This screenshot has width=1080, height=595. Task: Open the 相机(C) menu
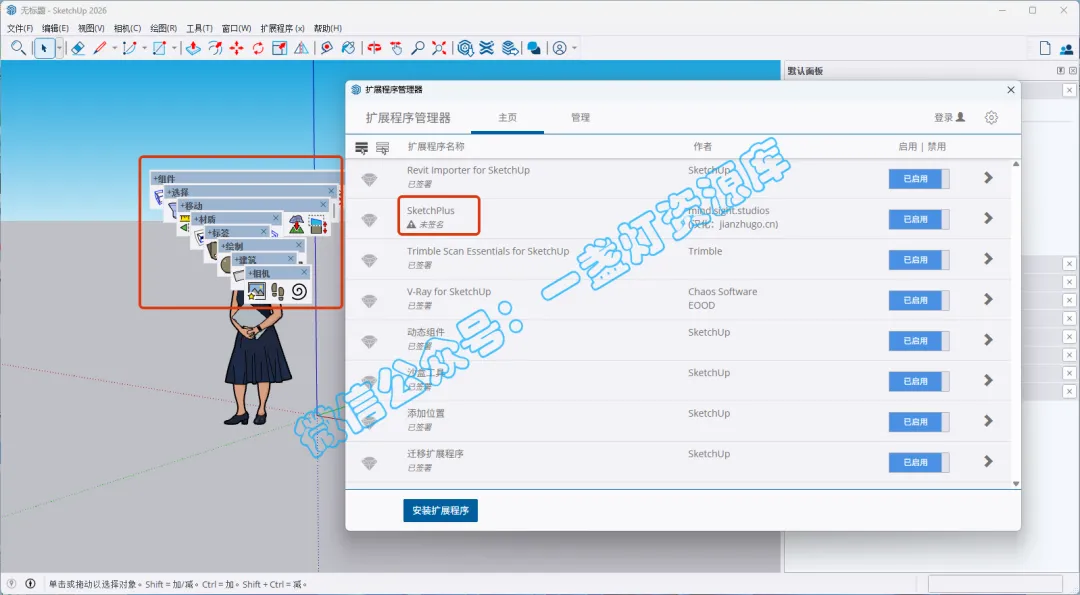(x=127, y=28)
